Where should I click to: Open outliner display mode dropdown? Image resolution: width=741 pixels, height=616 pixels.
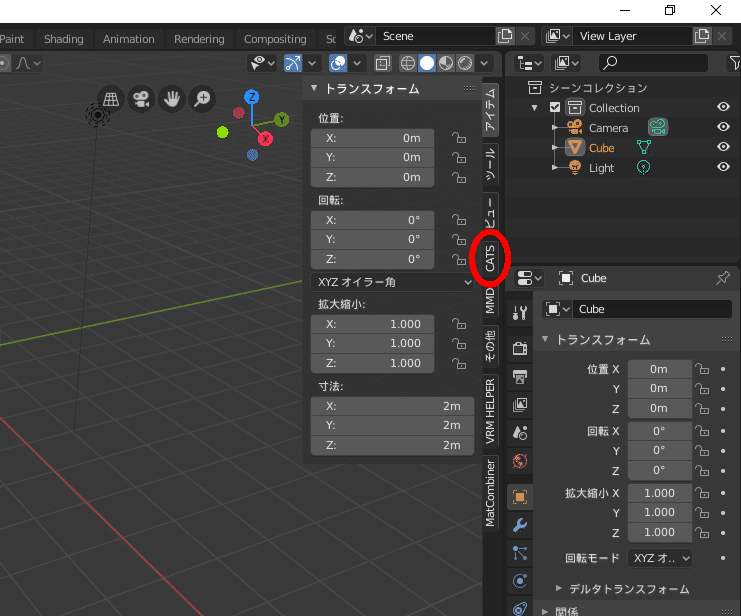(529, 62)
